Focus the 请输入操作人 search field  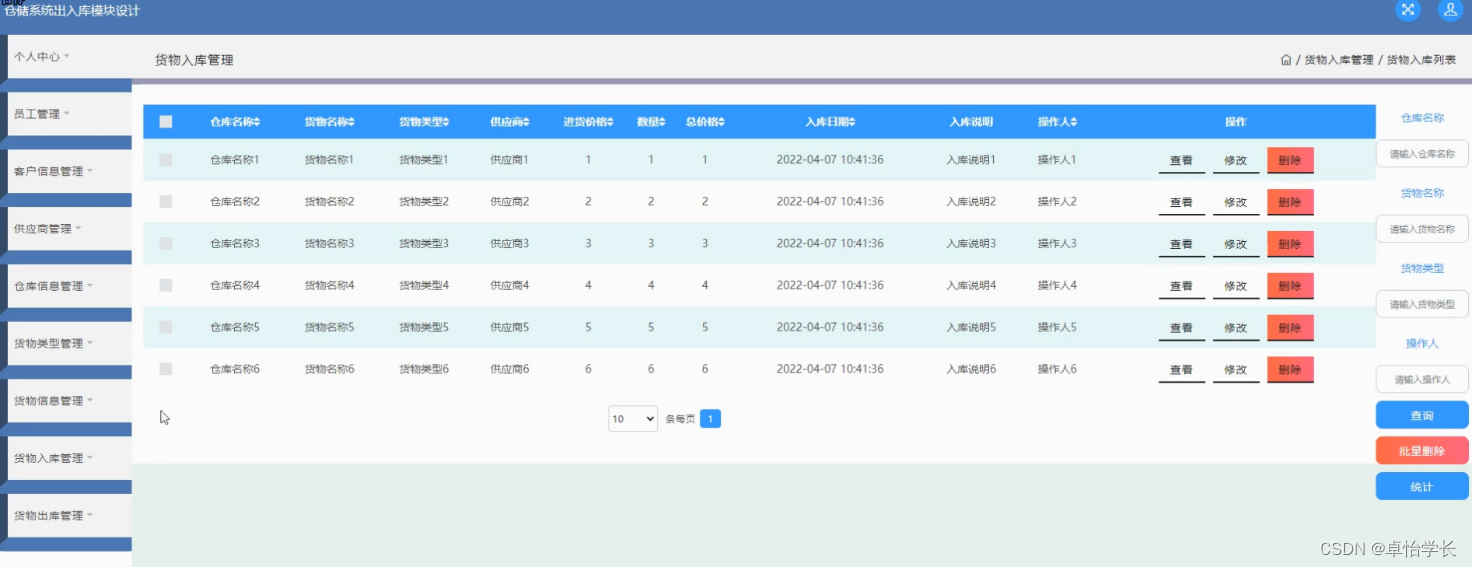tap(1422, 379)
